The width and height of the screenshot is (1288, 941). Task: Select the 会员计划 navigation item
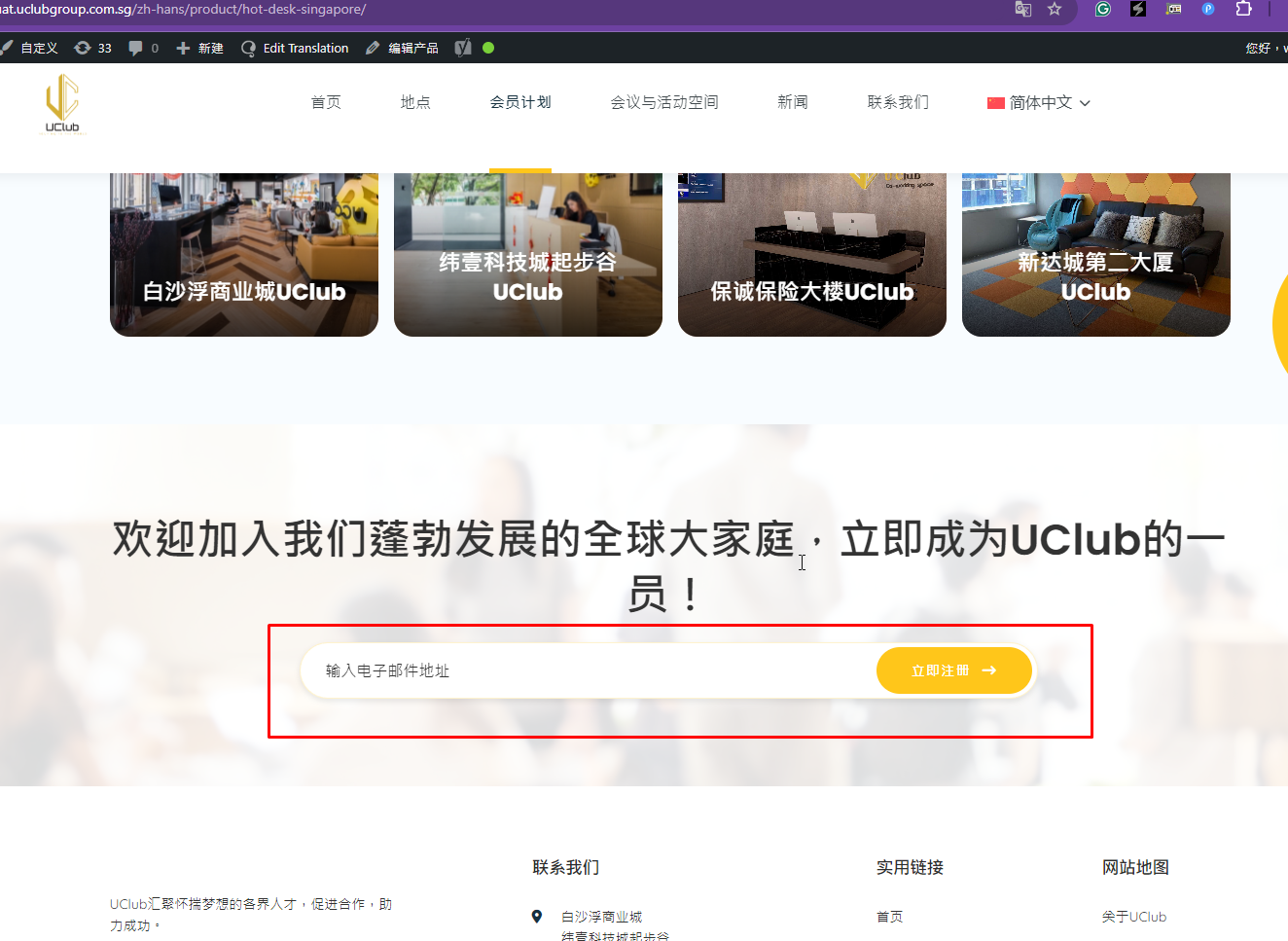click(520, 102)
